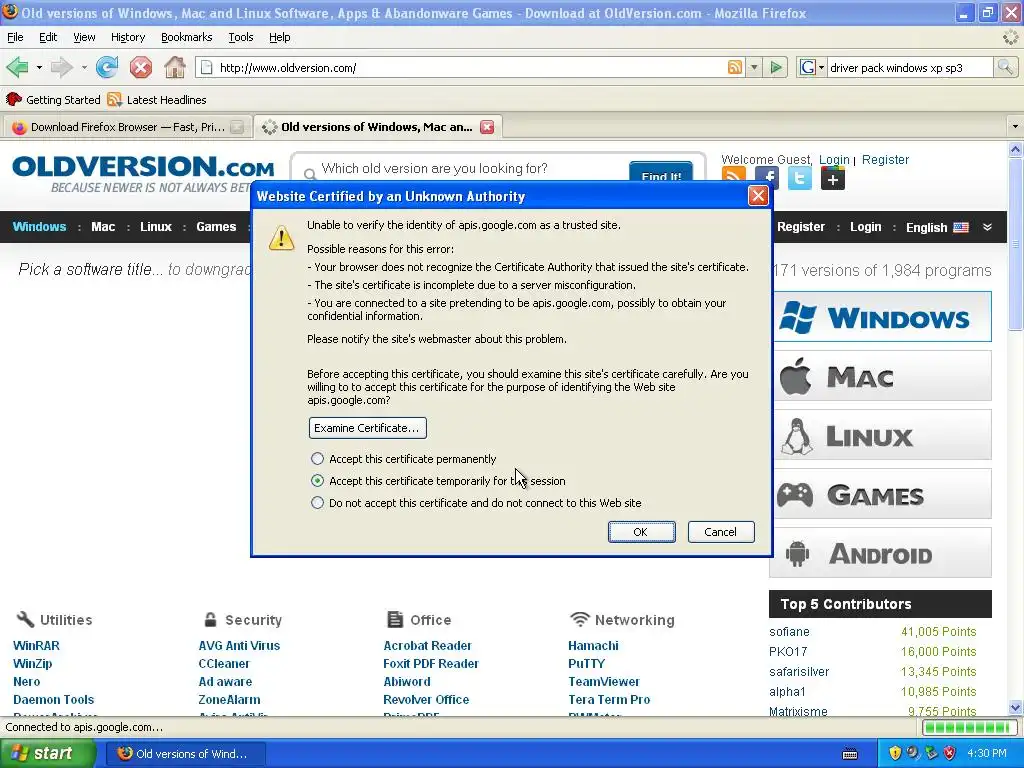Click the Firefox taskbar window button
Viewport: 1024px width, 768px height.
point(185,754)
